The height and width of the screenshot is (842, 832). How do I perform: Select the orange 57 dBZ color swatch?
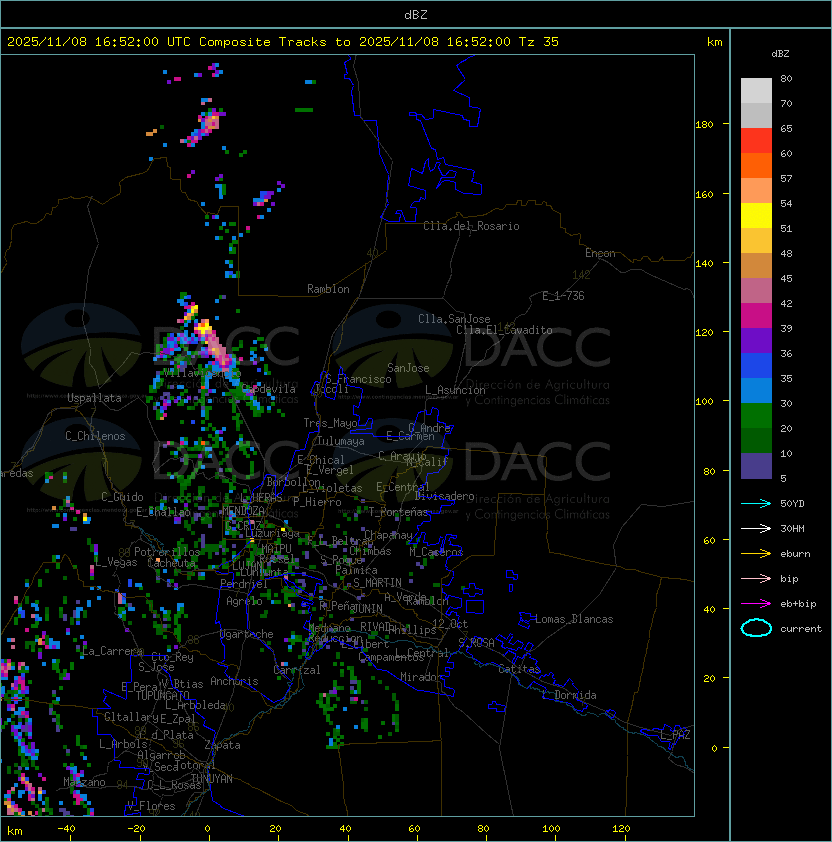pyautogui.click(x=756, y=165)
